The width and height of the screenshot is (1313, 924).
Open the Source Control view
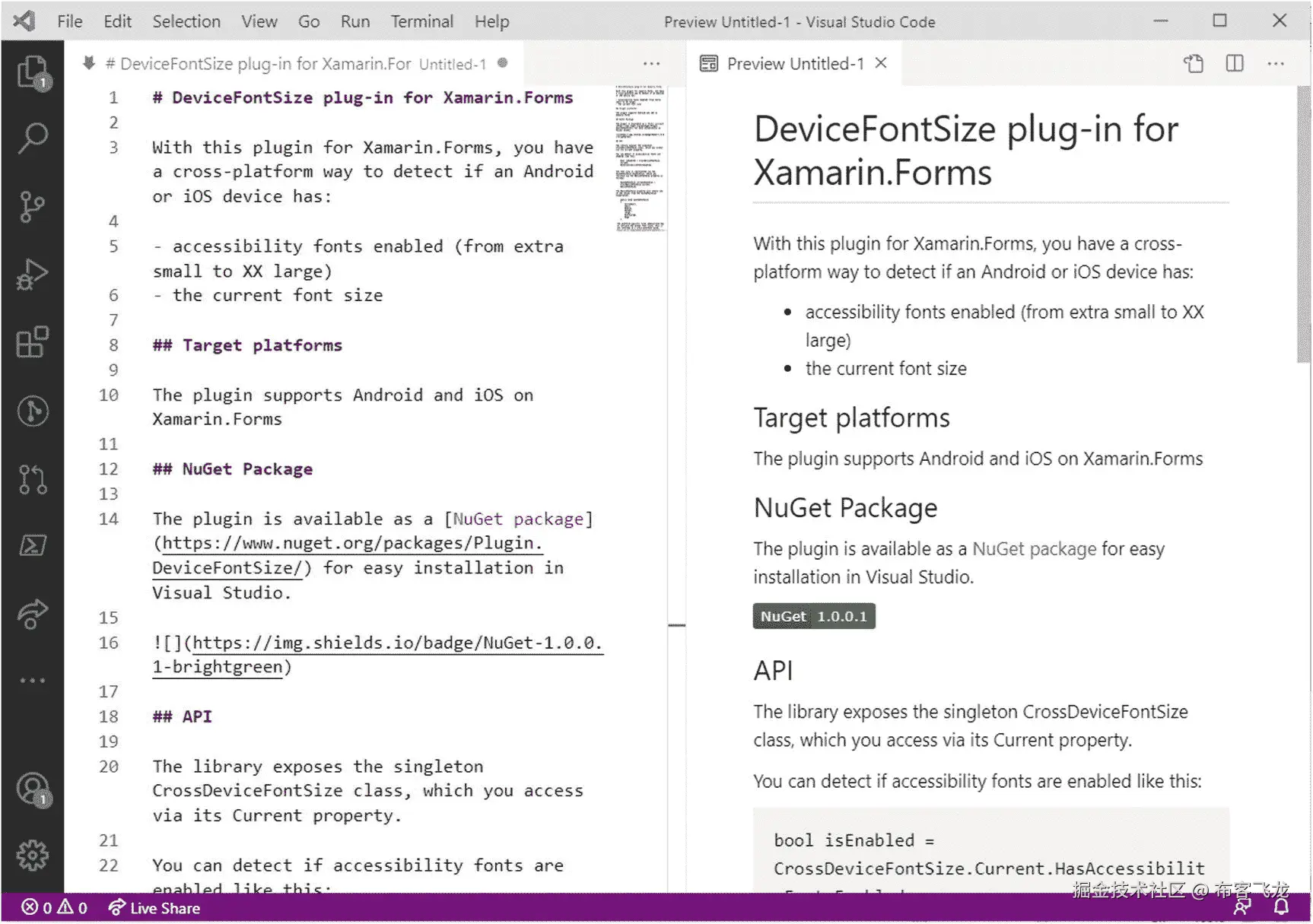(x=33, y=206)
